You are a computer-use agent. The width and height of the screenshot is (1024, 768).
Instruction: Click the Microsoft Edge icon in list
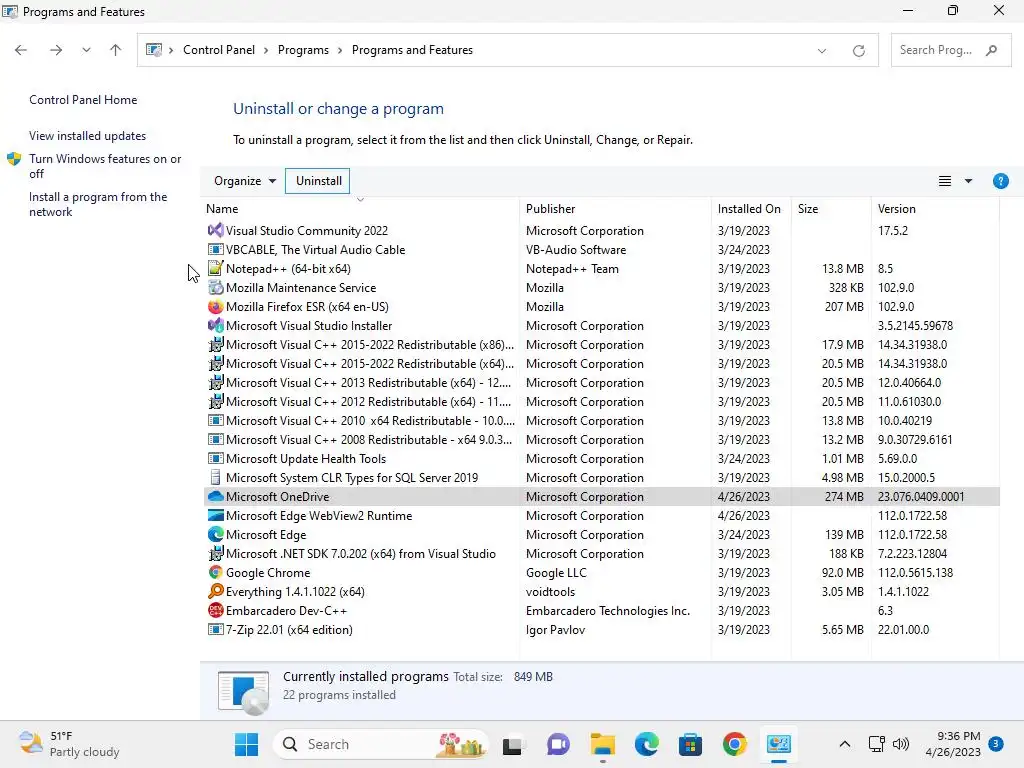coord(216,534)
